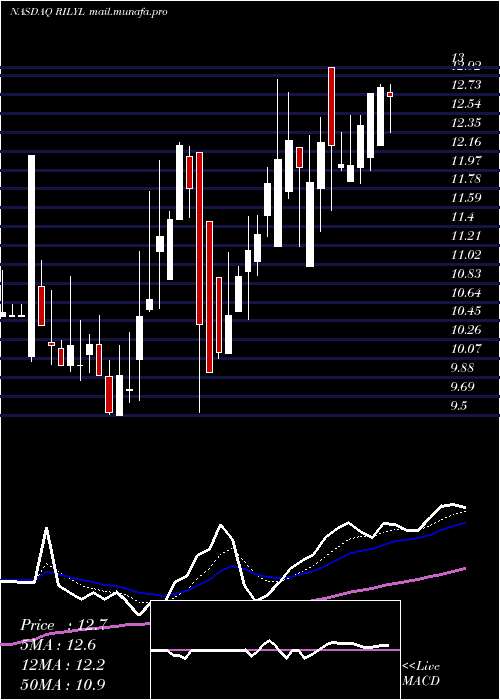Screen dimensions: 500x700
Task: Click the 11.97 price axis label
Action: click(467, 160)
